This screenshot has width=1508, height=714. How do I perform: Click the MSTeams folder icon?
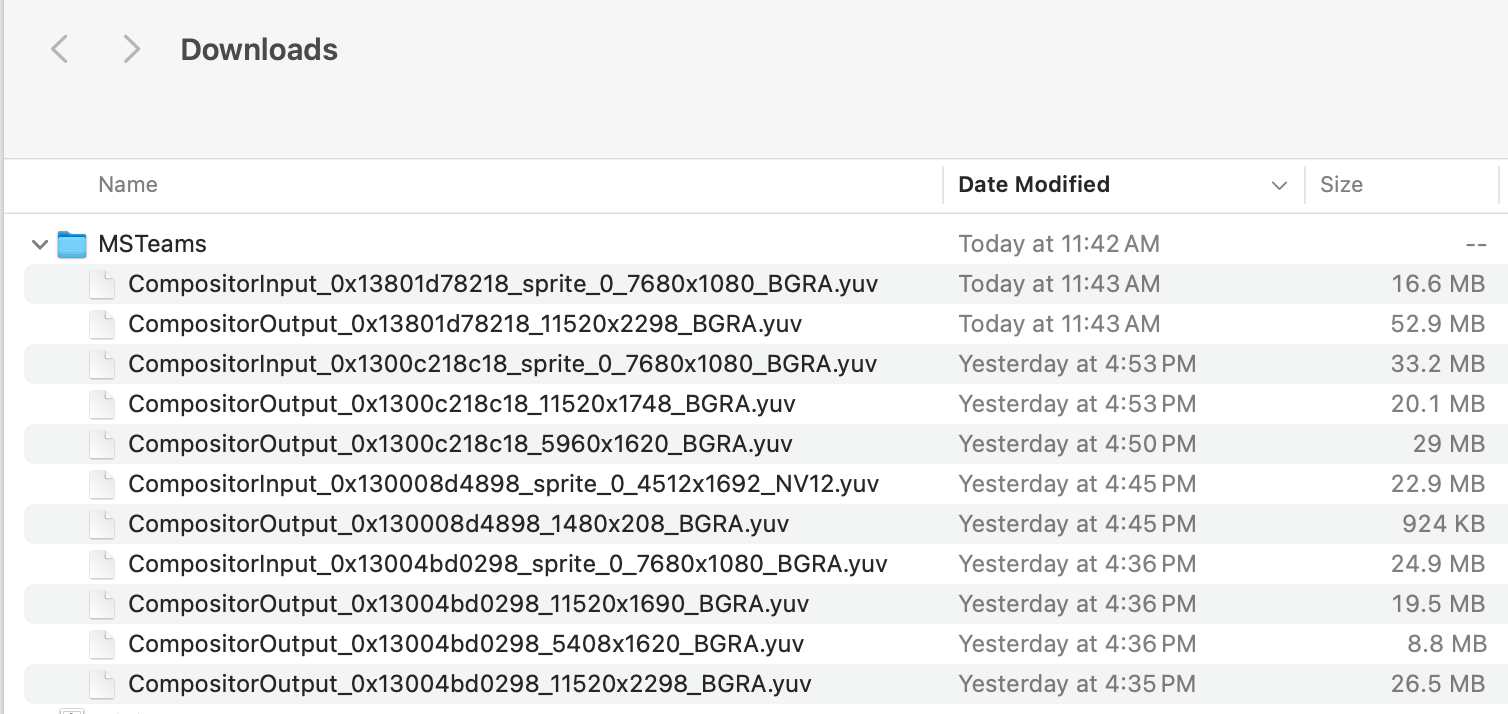pyautogui.click(x=72, y=244)
